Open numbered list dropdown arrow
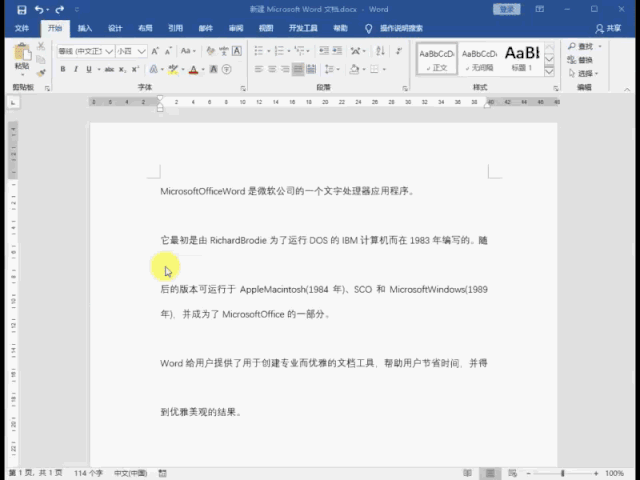Screen dimensions: 640x480 point(289,51)
